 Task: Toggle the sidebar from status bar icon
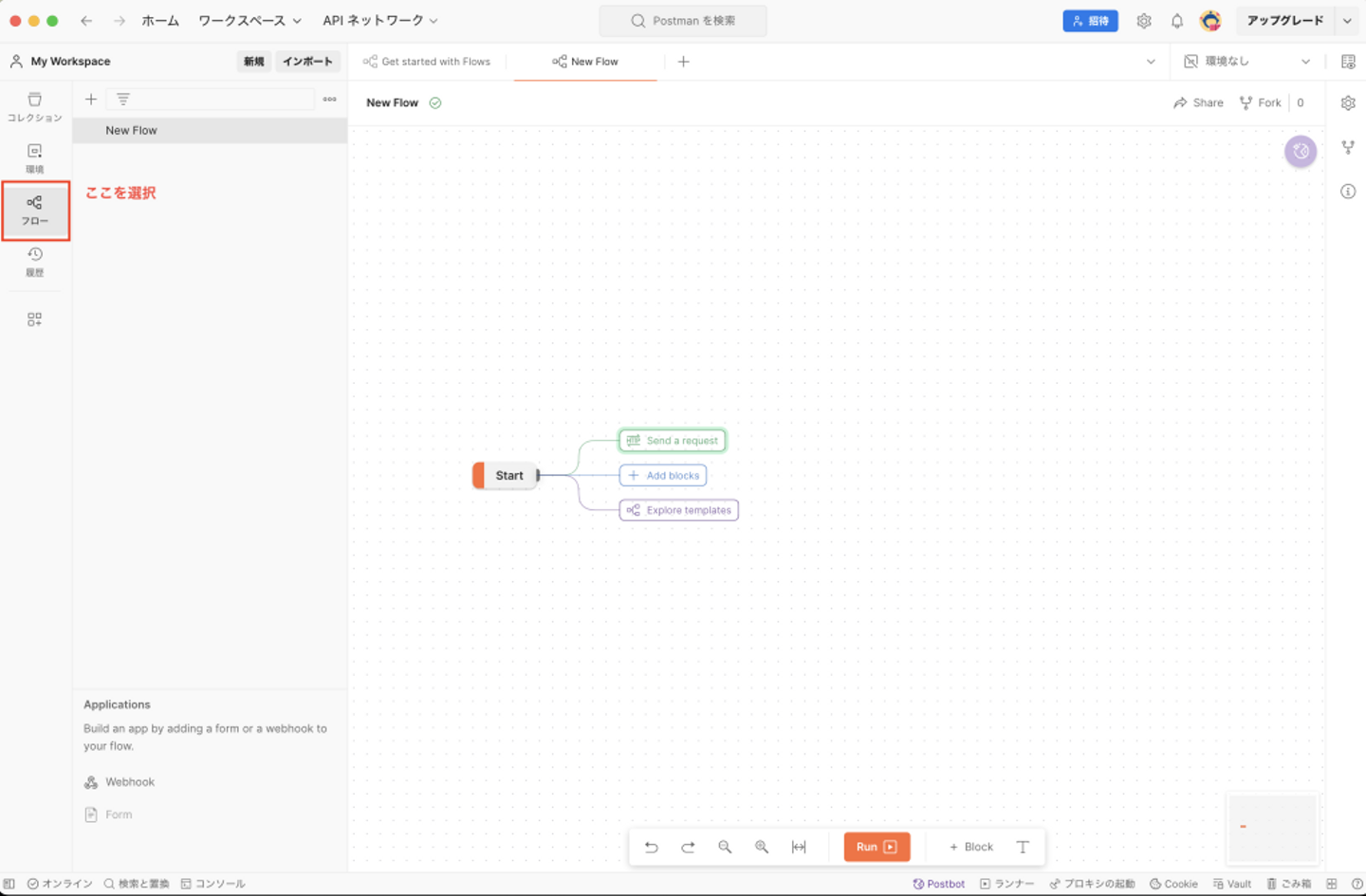point(9,884)
